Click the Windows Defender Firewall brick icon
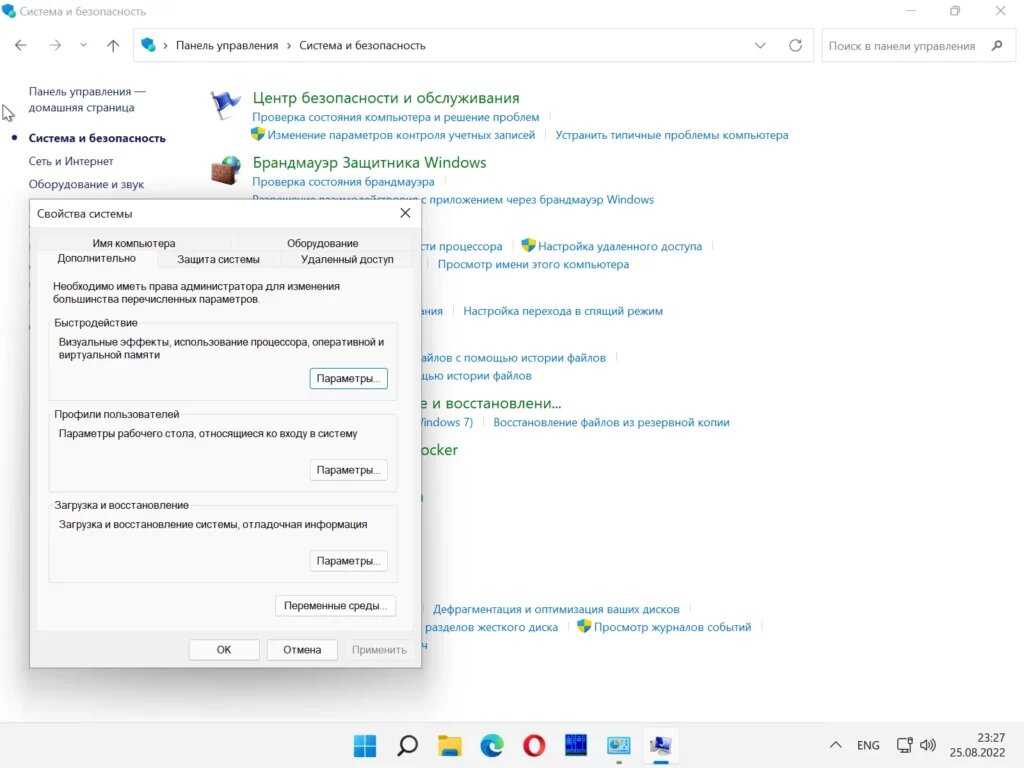Viewport: 1024px width, 768px height. pos(226,170)
